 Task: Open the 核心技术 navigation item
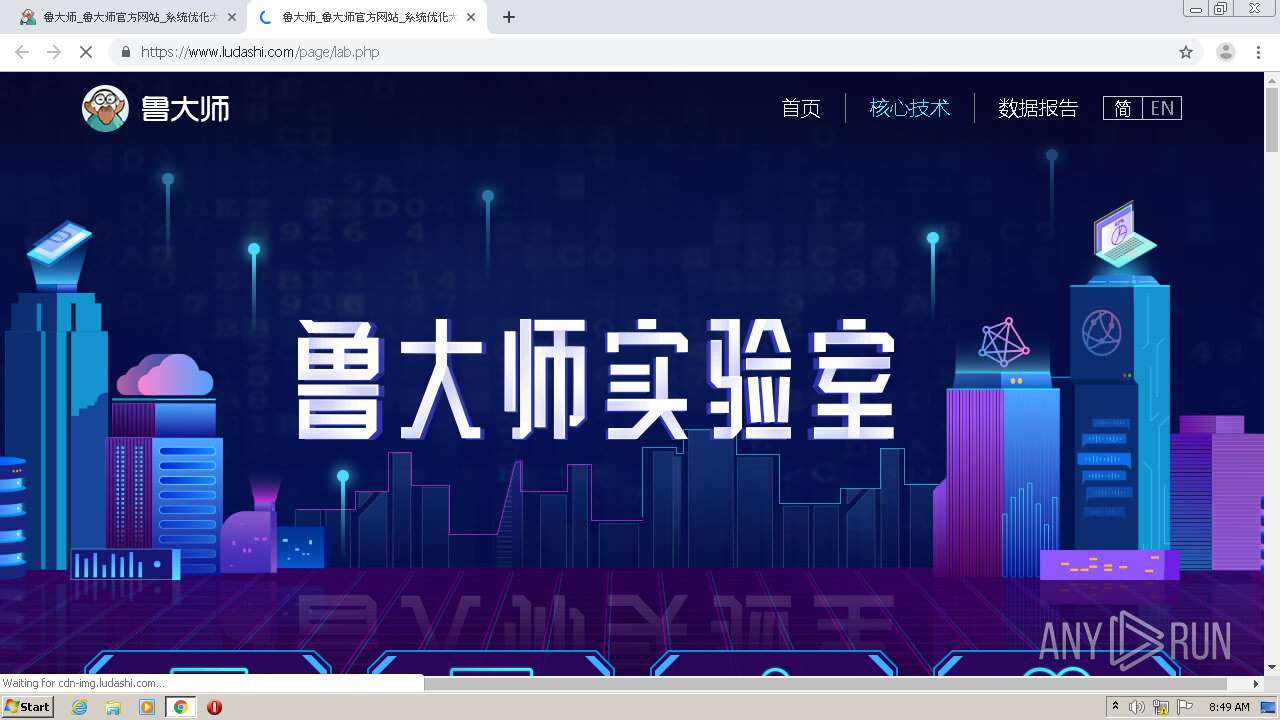[910, 108]
